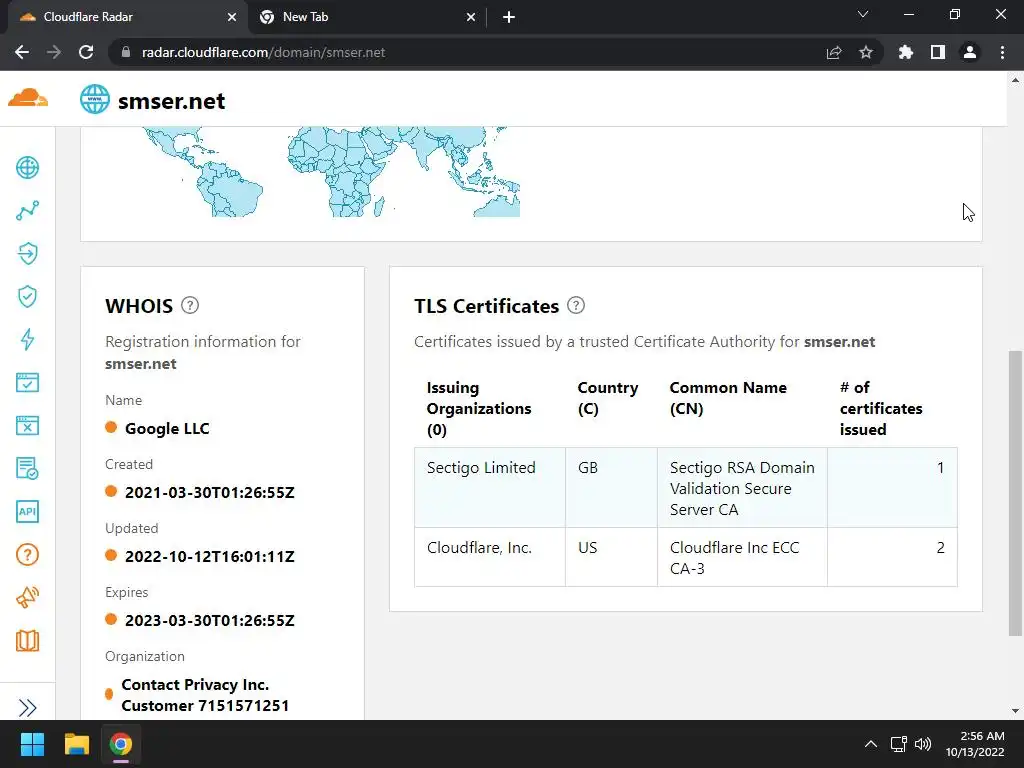Open the book documentation sidebar icon

[x=27, y=641]
